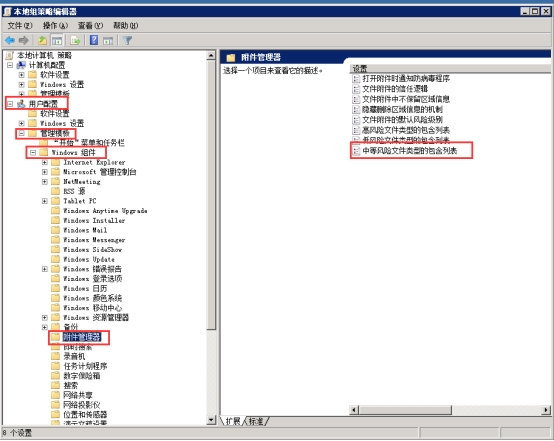
Task: Click the Forward arrow toolbar icon
Action: (x=24, y=41)
